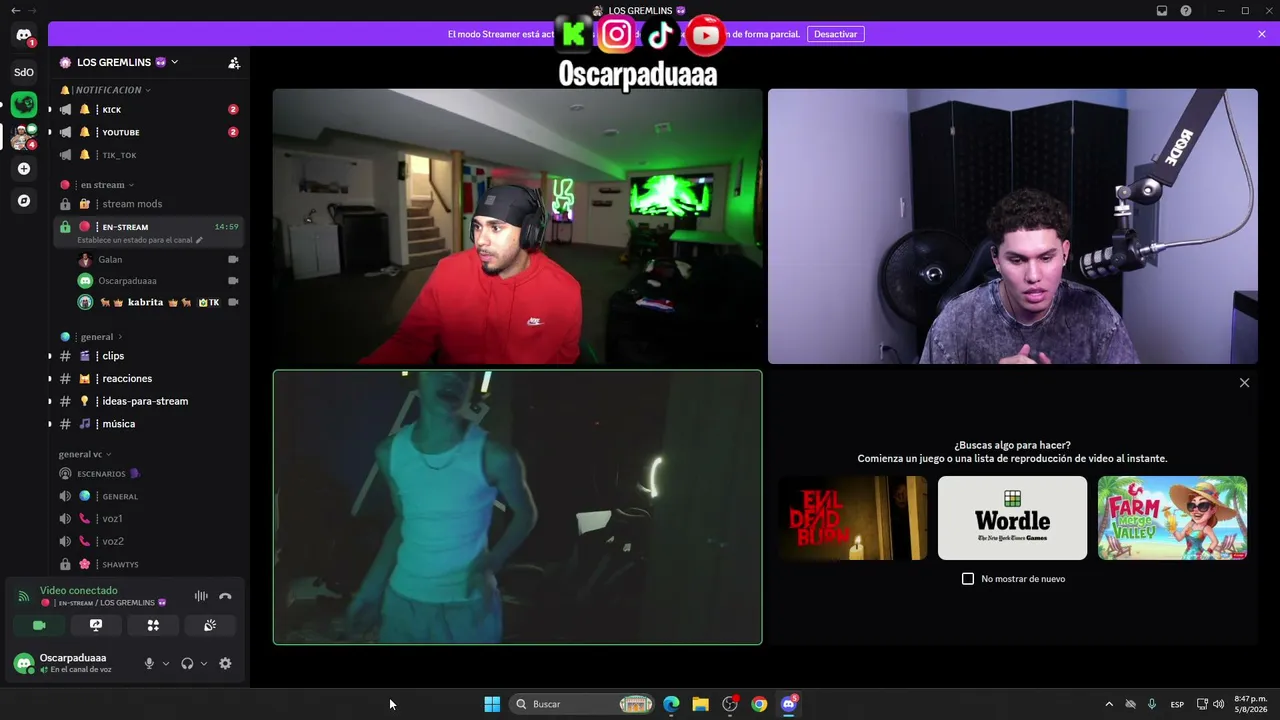Open microphone input options arrow
The height and width of the screenshot is (720, 1280).
coord(166,663)
